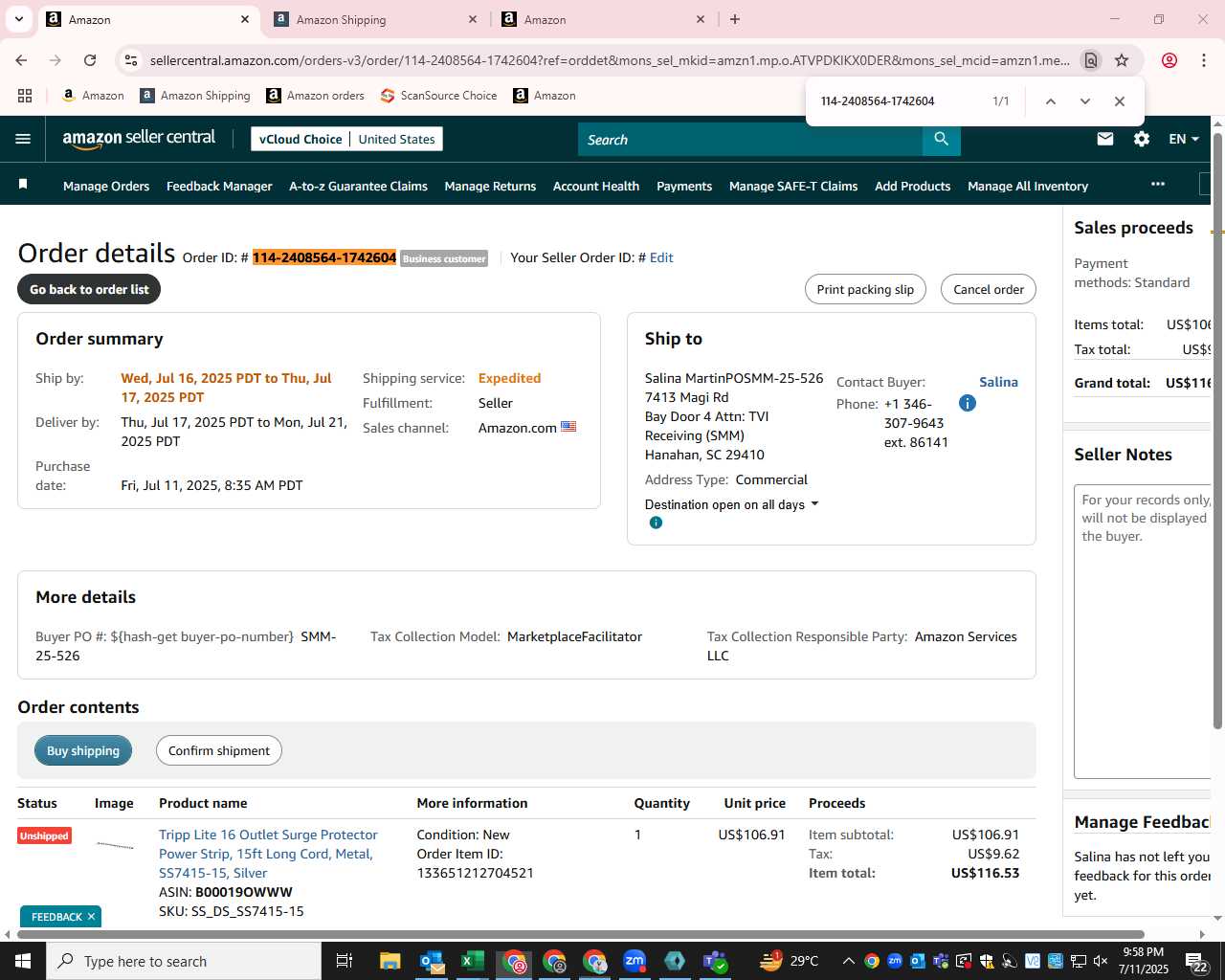
Task: Open the Windows notification center
Action: tap(1197, 962)
